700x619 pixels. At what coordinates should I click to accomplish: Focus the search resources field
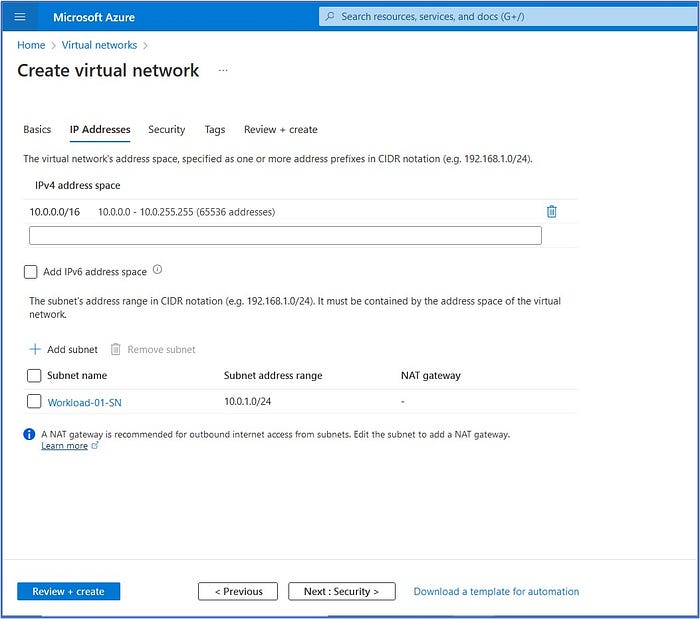pos(508,17)
